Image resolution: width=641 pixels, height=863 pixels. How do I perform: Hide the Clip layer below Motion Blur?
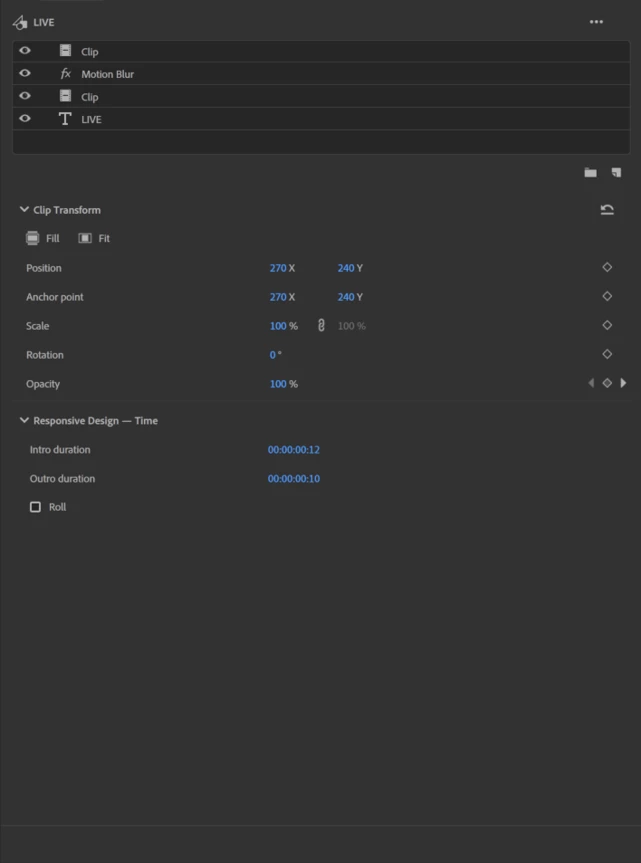point(25,96)
